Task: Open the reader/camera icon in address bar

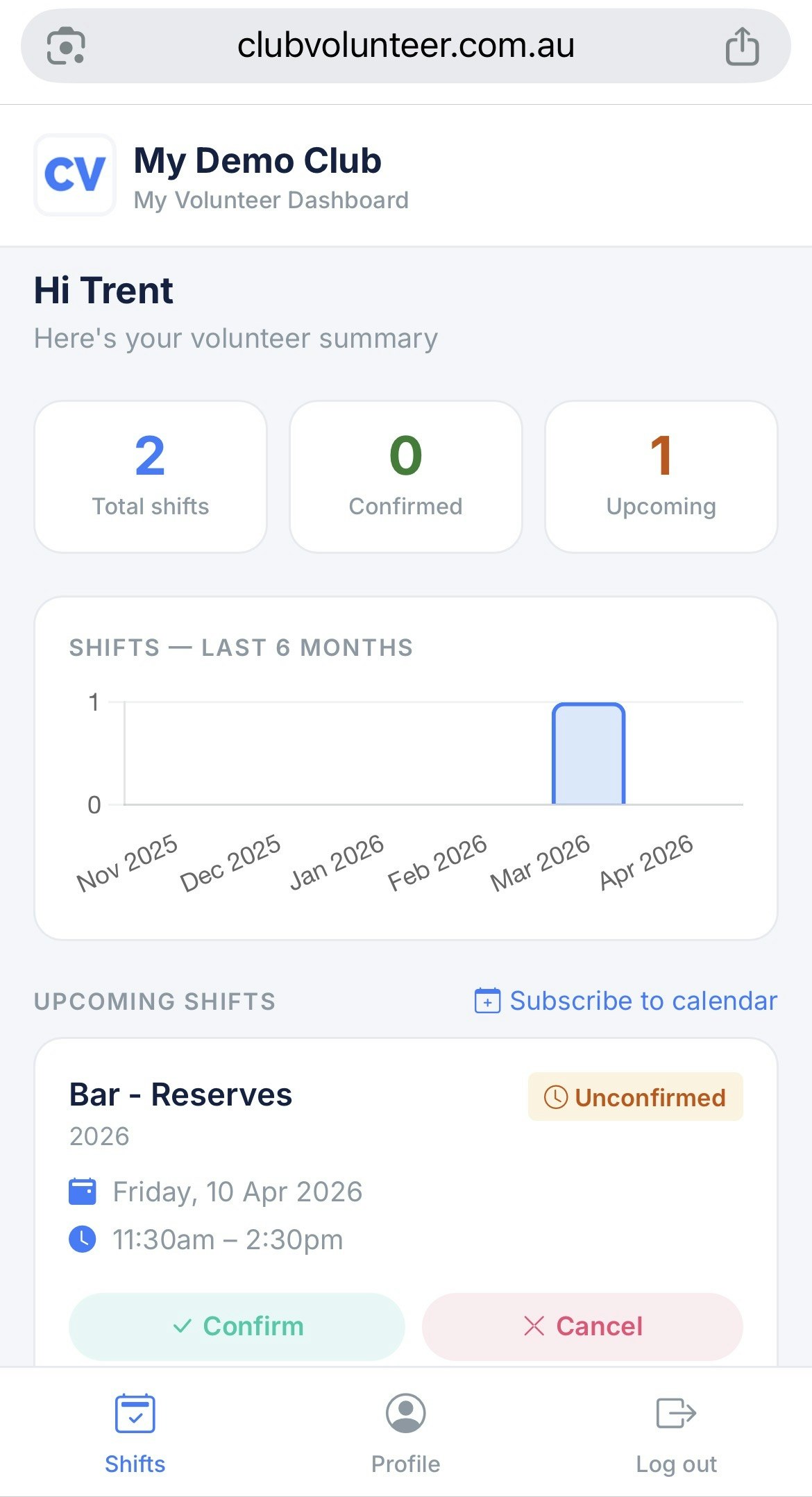Action: click(x=66, y=46)
